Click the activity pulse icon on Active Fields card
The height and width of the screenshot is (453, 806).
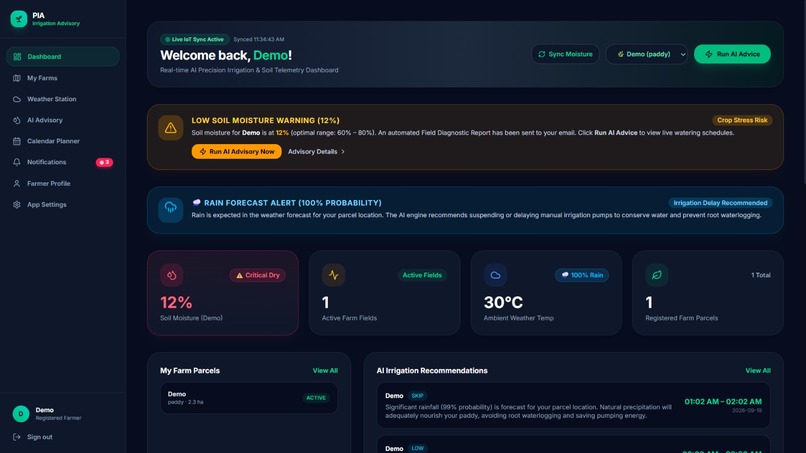coord(334,275)
